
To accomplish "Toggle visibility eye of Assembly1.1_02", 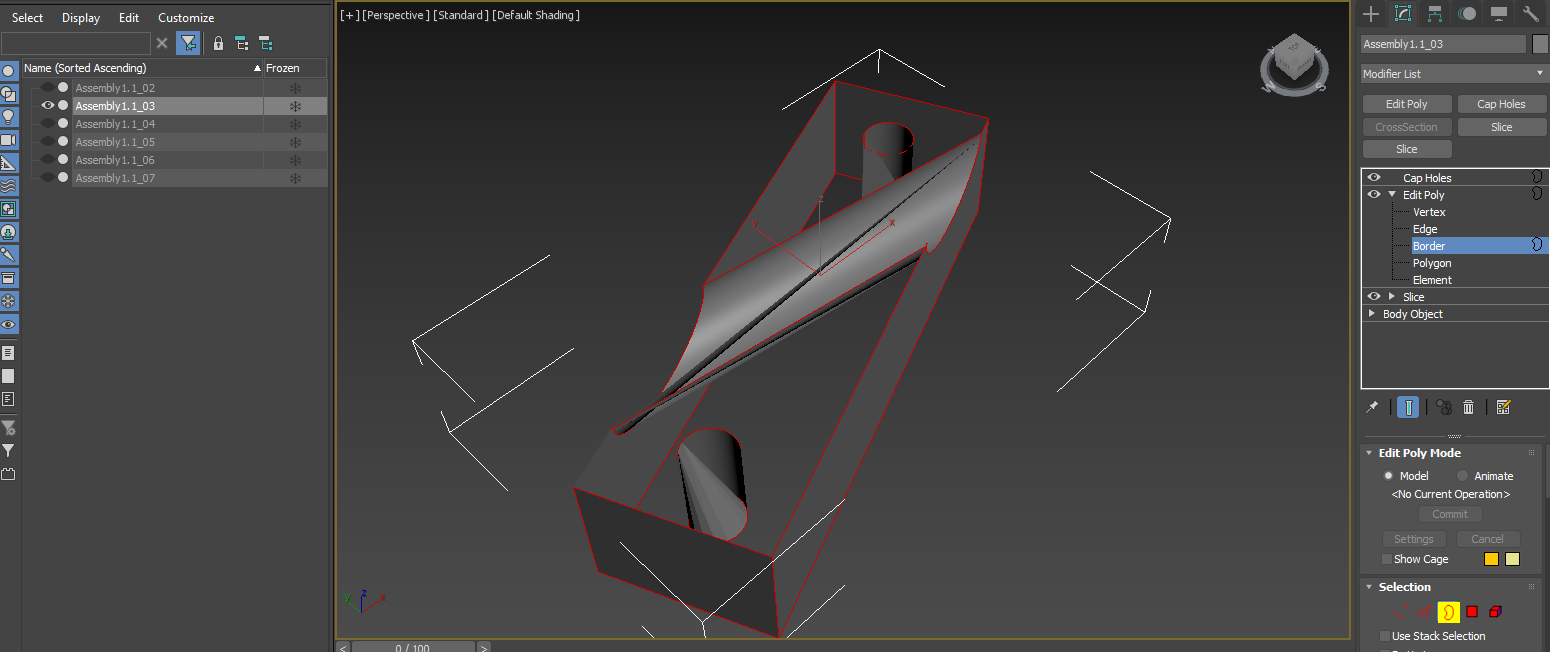I will point(47,88).
